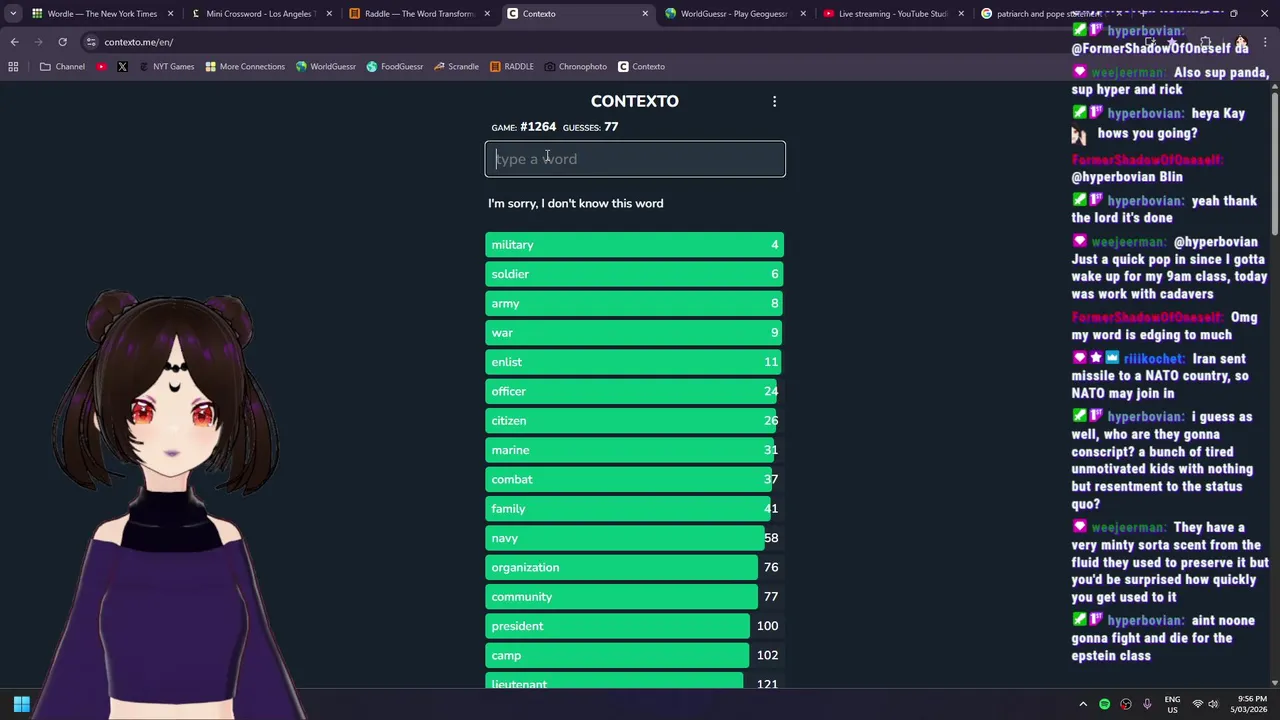Open the Chronophoto bookmark

point(576,67)
